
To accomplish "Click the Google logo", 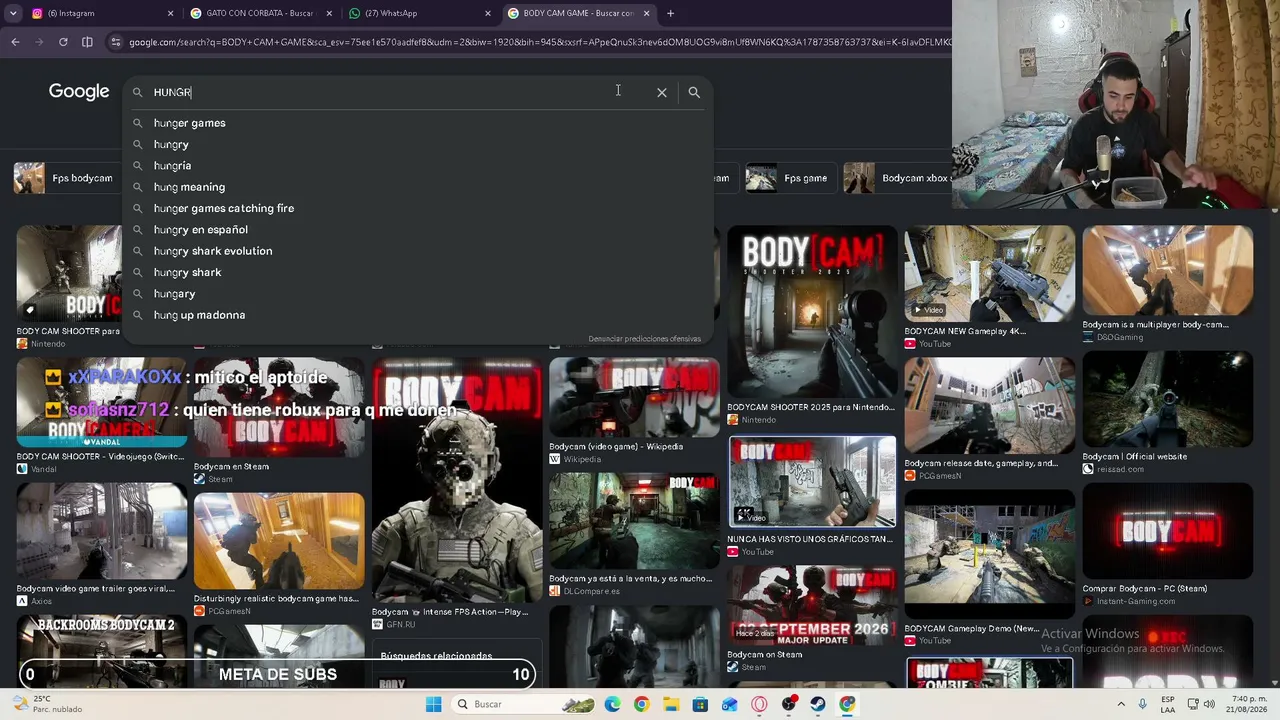I will 79,91.
